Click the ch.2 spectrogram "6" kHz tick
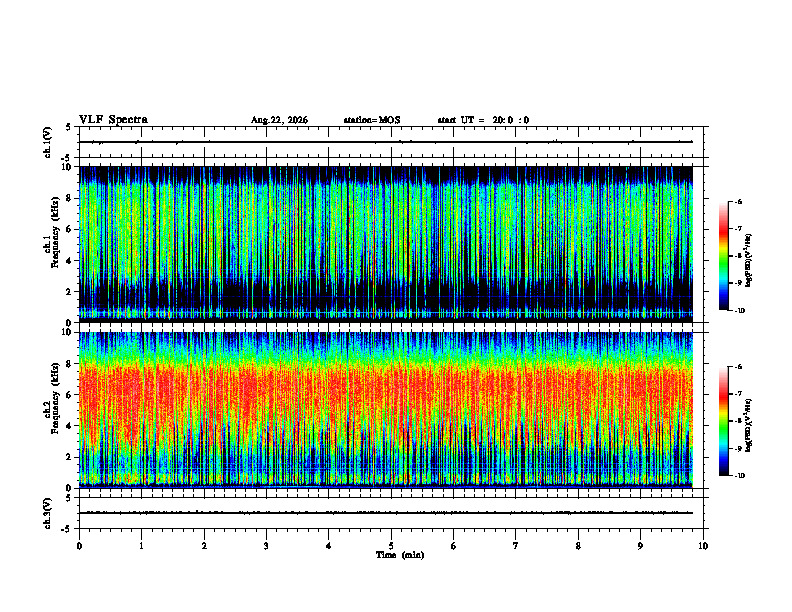Image resolution: width=792 pixels, height=612 pixels. [70, 394]
